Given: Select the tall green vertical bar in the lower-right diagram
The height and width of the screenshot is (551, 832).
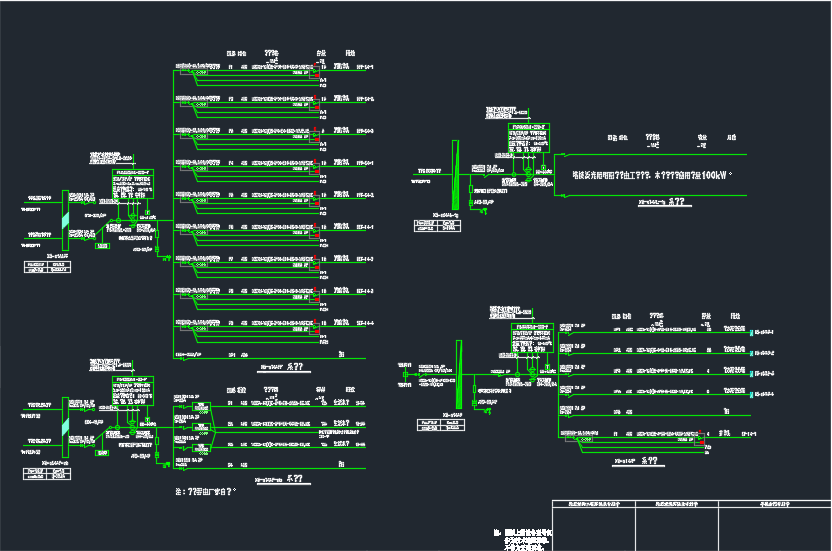Looking at the screenshot, I should click(458, 370).
